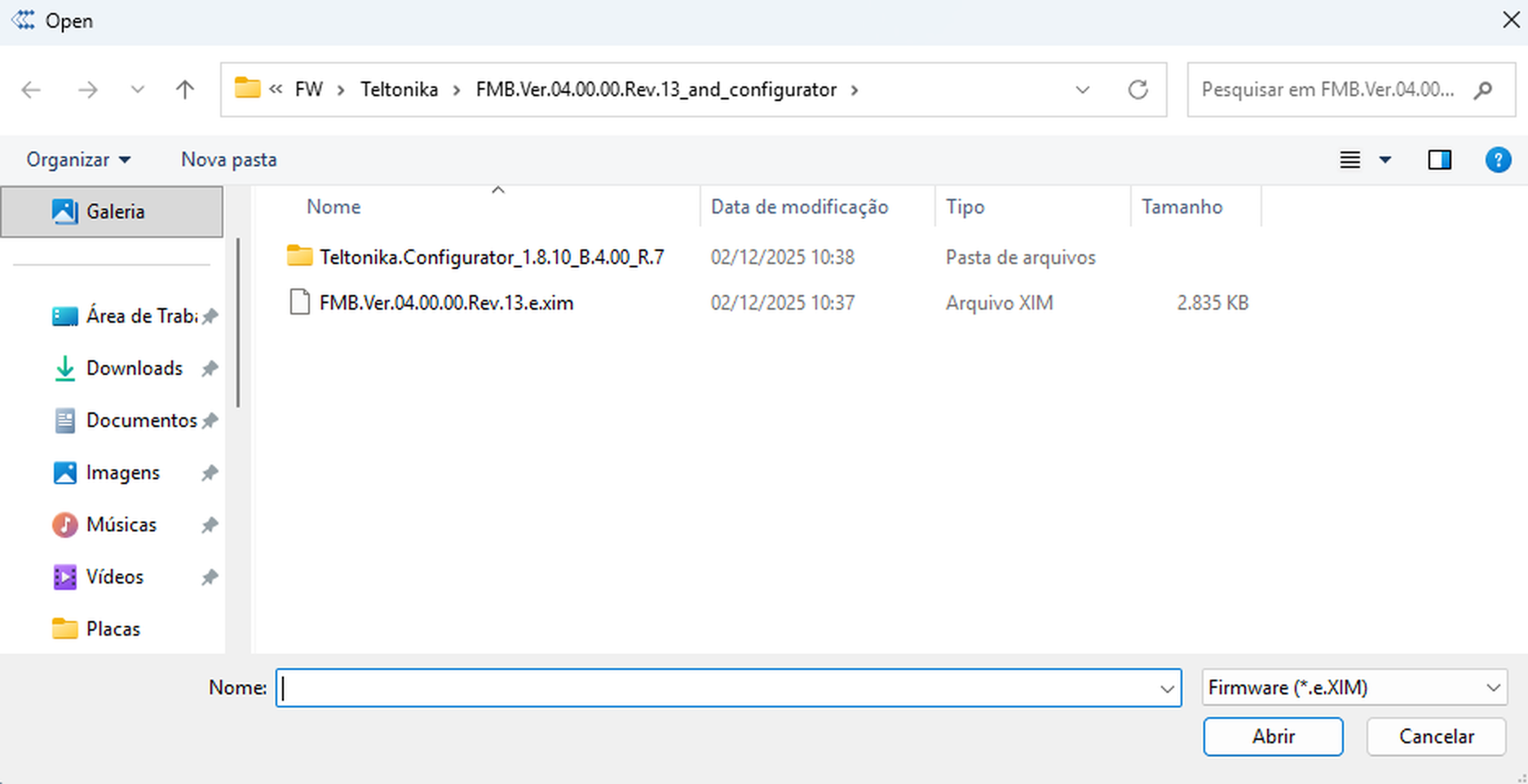This screenshot has height=784, width=1528.
Task: Open Área de Trabalho in sidebar
Action: (x=124, y=316)
